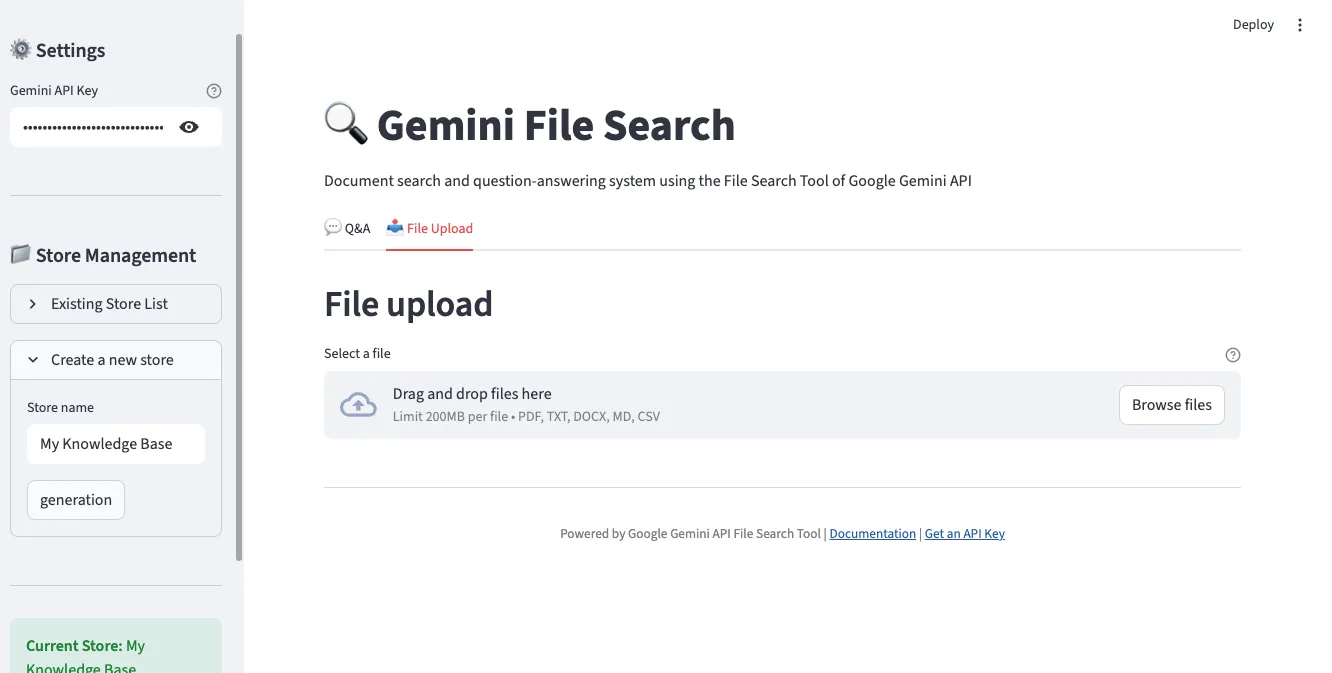
Task: Click the generation button in the sidebar
Action: click(75, 499)
